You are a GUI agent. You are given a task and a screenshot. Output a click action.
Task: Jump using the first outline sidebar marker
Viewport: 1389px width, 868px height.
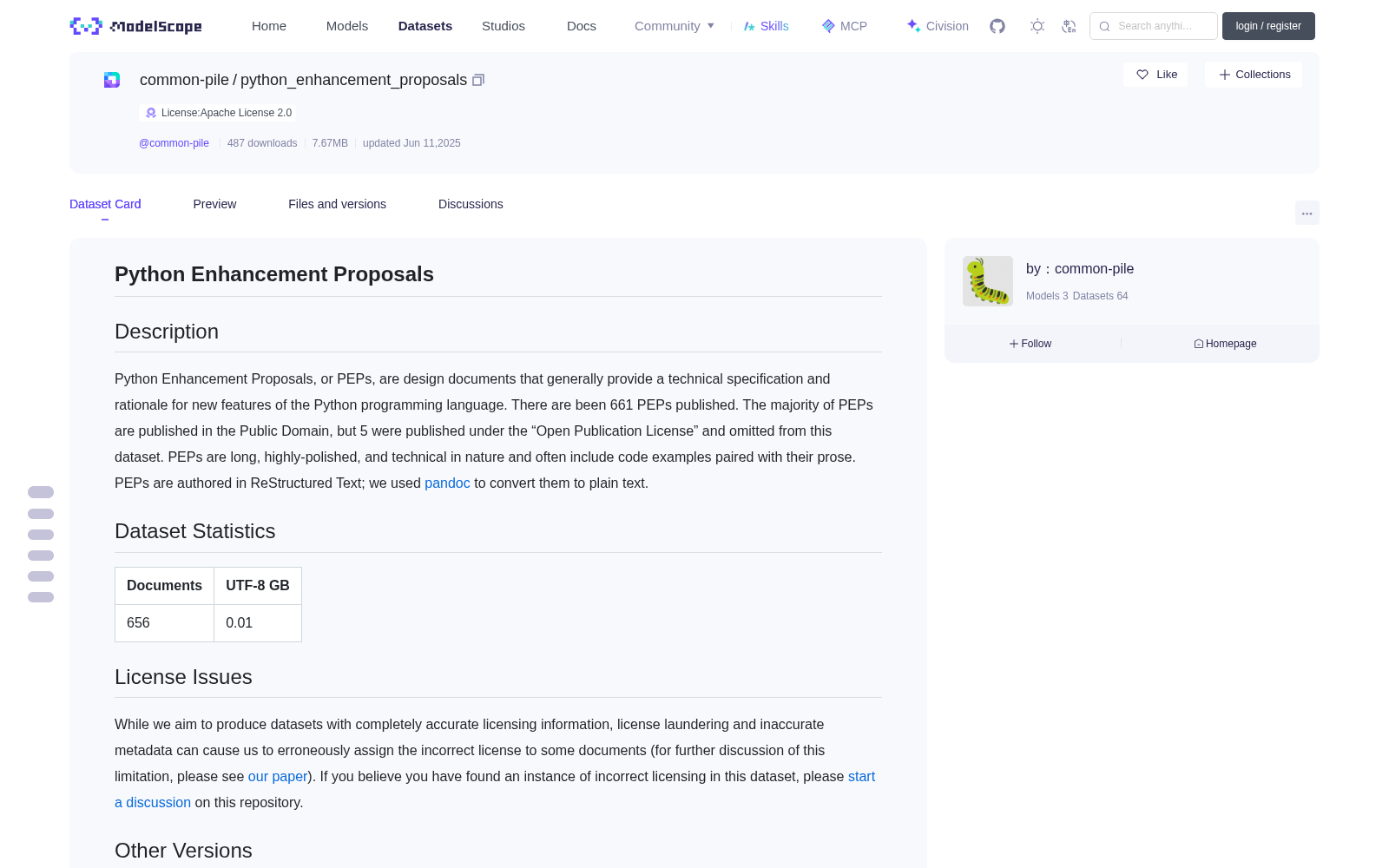pos(41,492)
